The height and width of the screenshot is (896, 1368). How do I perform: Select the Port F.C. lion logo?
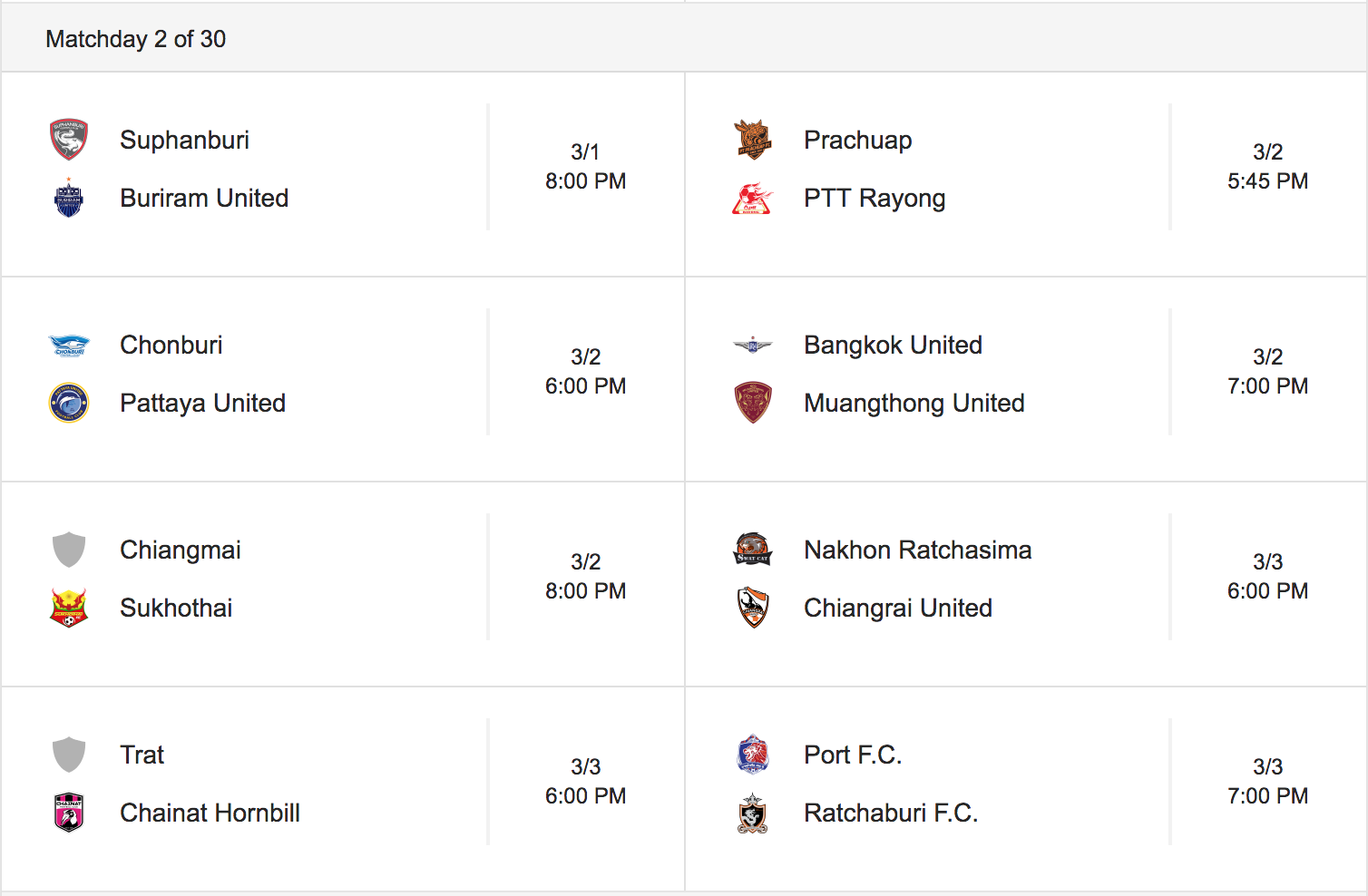coord(753,755)
